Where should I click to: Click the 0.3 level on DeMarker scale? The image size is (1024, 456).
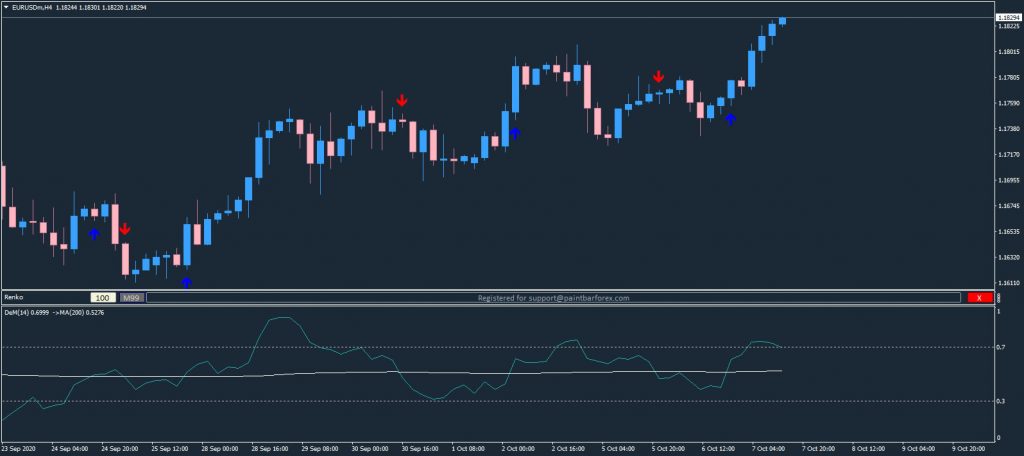click(x=1000, y=402)
